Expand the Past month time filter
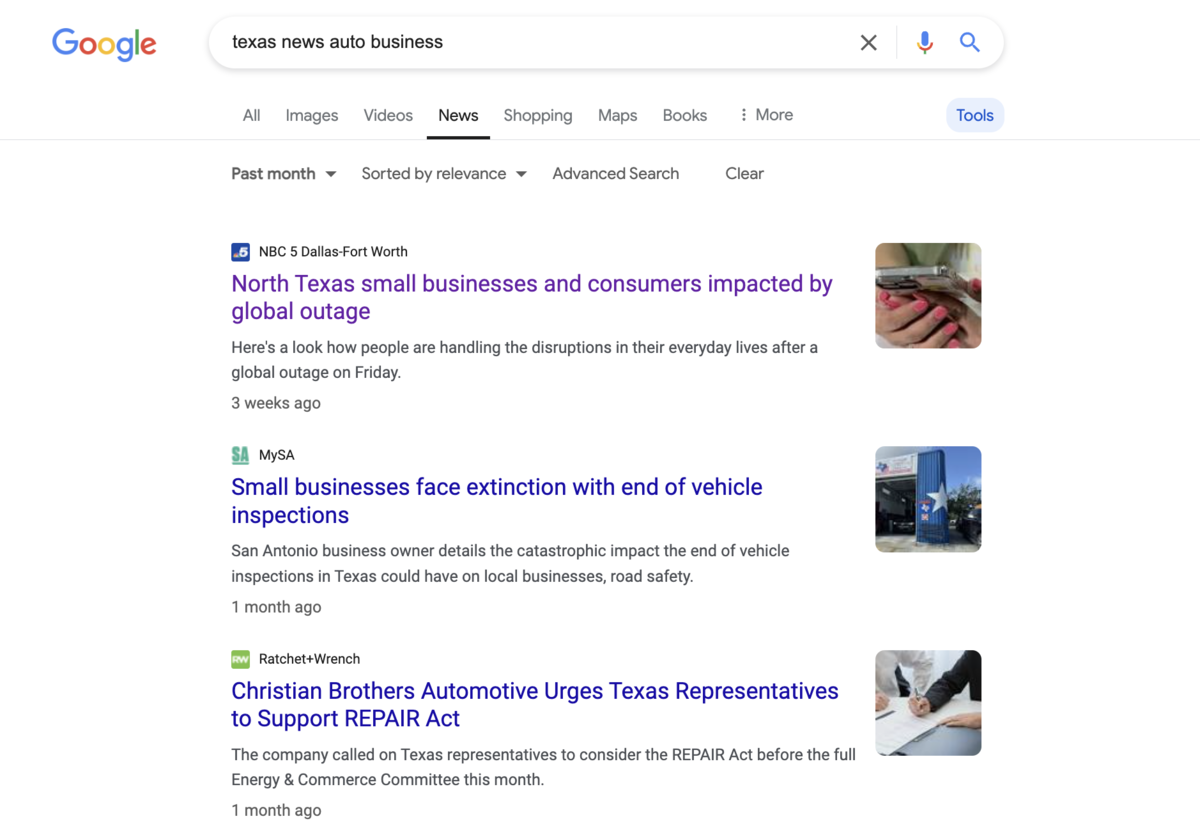This screenshot has width=1200, height=835. pyautogui.click(x=283, y=174)
